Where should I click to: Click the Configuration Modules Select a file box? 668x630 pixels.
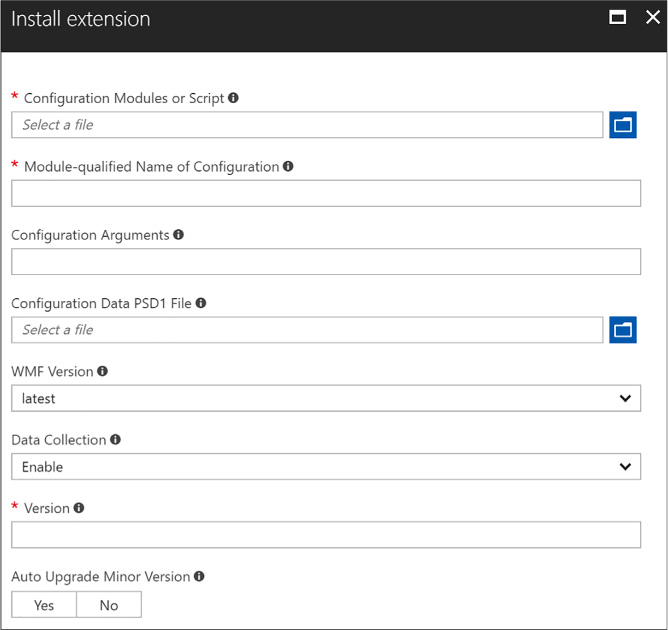[307, 125]
